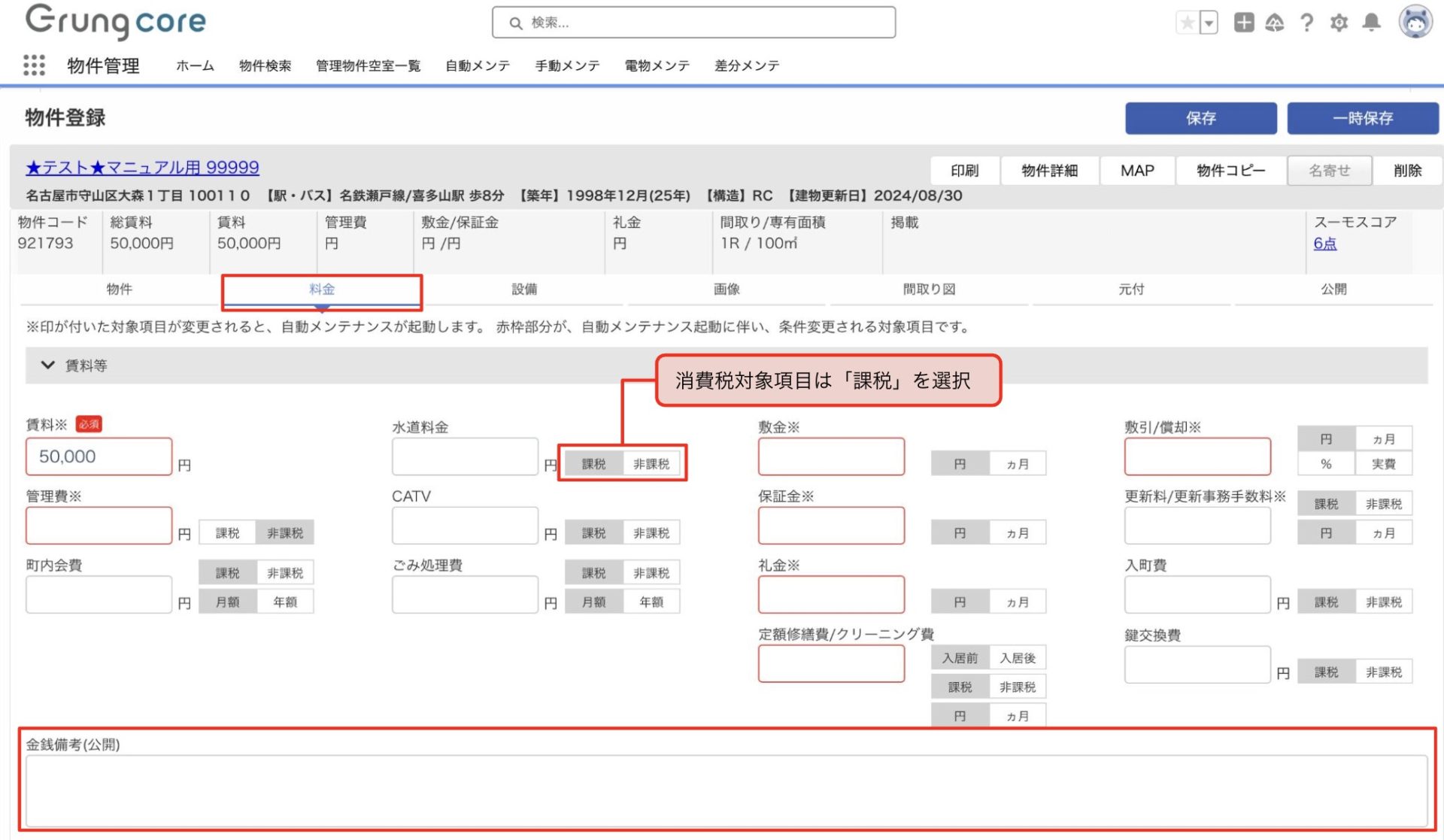
Task: Open the setup gear icon
Action: click(1339, 23)
